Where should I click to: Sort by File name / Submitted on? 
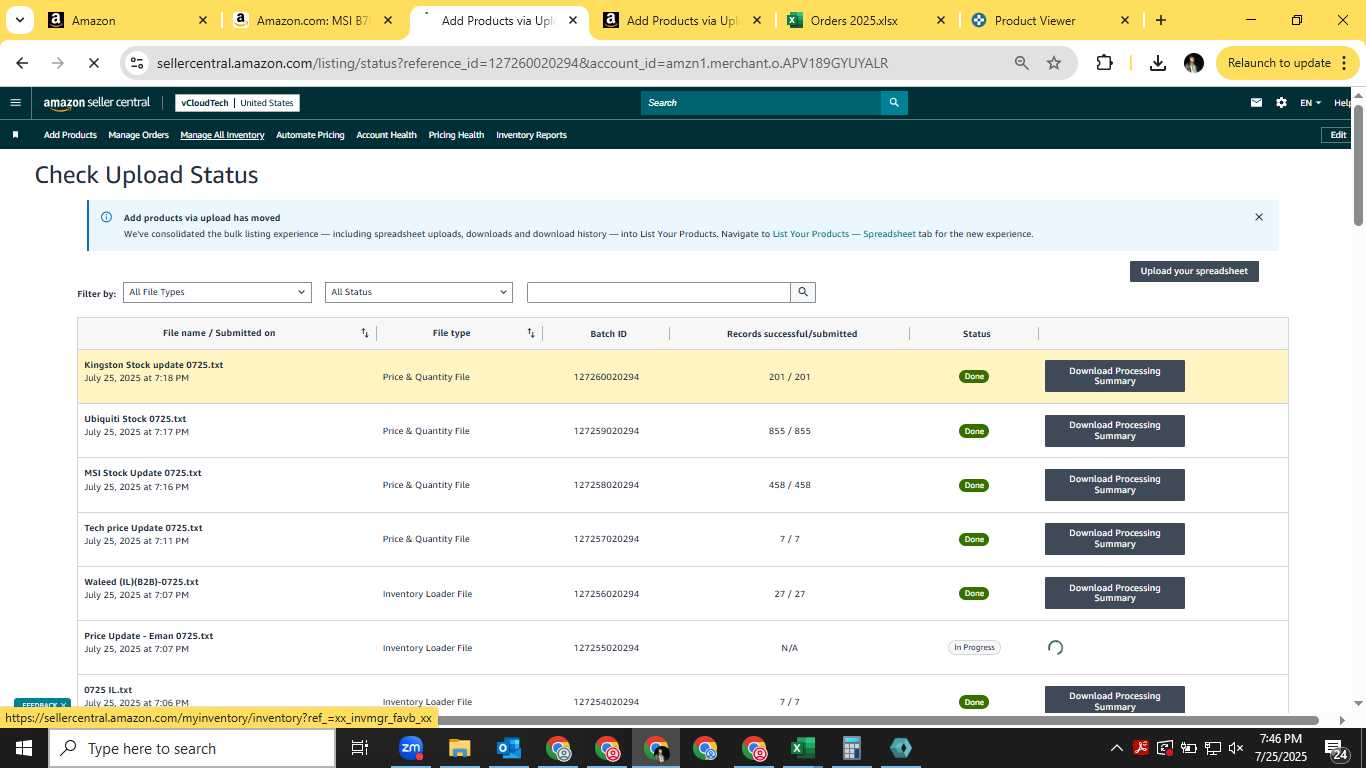[365, 333]
